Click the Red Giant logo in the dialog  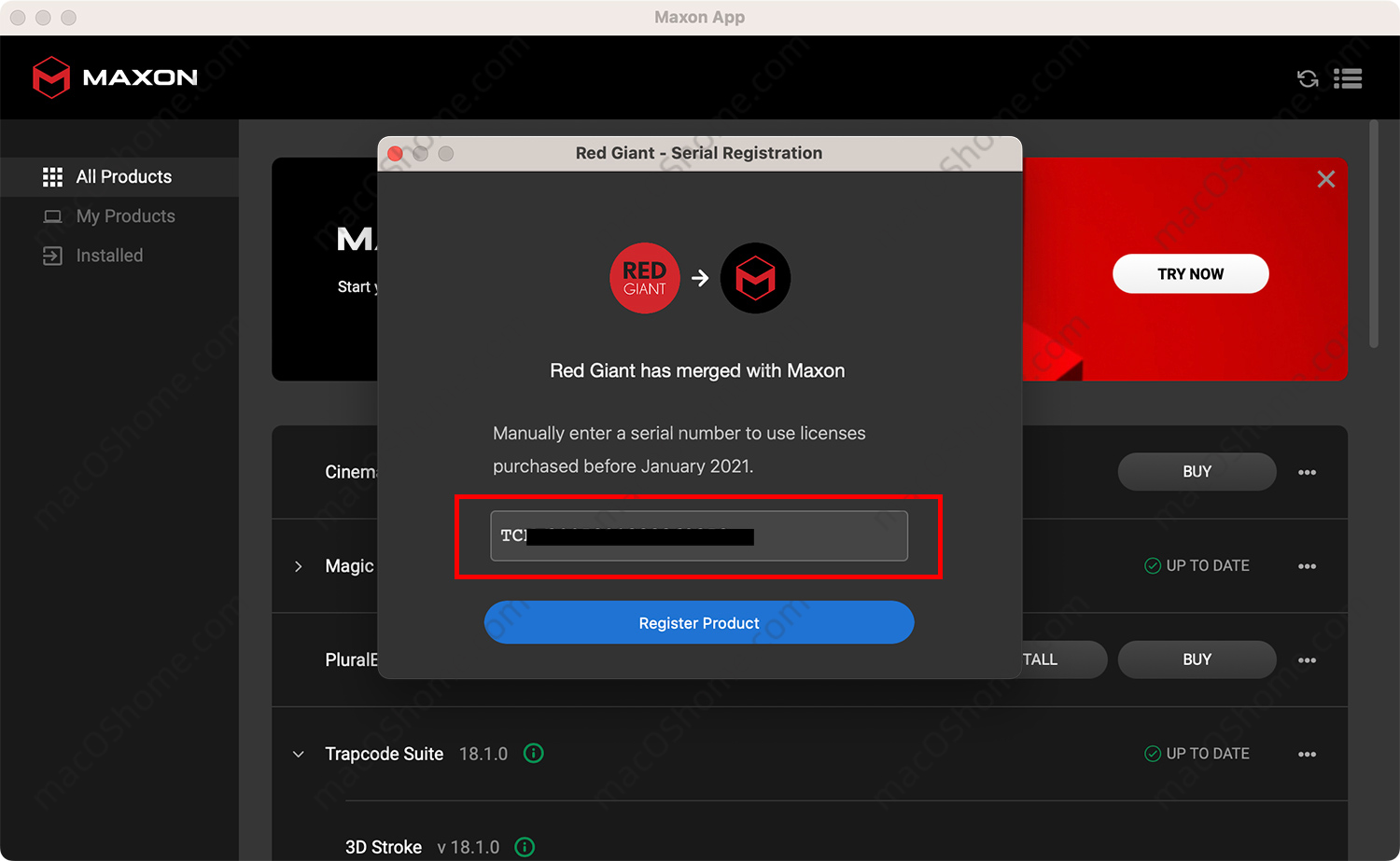tap(645, 278)
